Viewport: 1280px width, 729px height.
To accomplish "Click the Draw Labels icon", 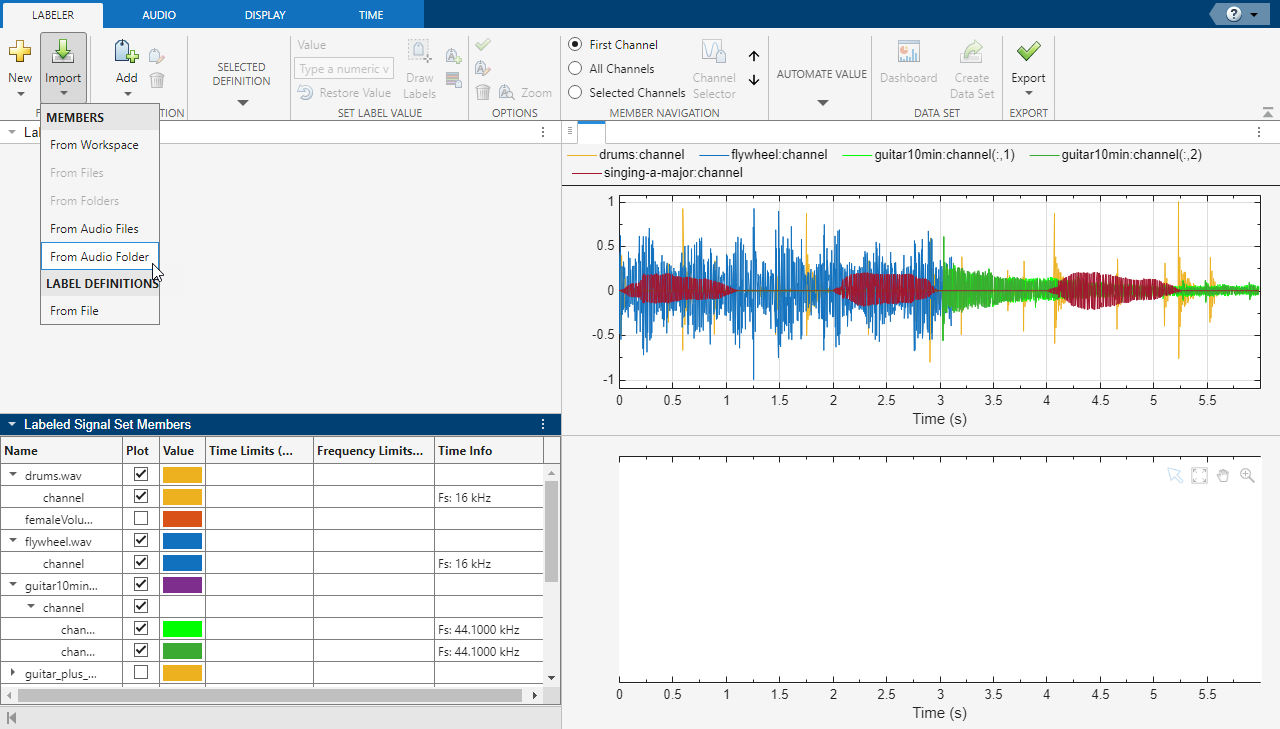I will pyautogui.click(x=419, y=52).
